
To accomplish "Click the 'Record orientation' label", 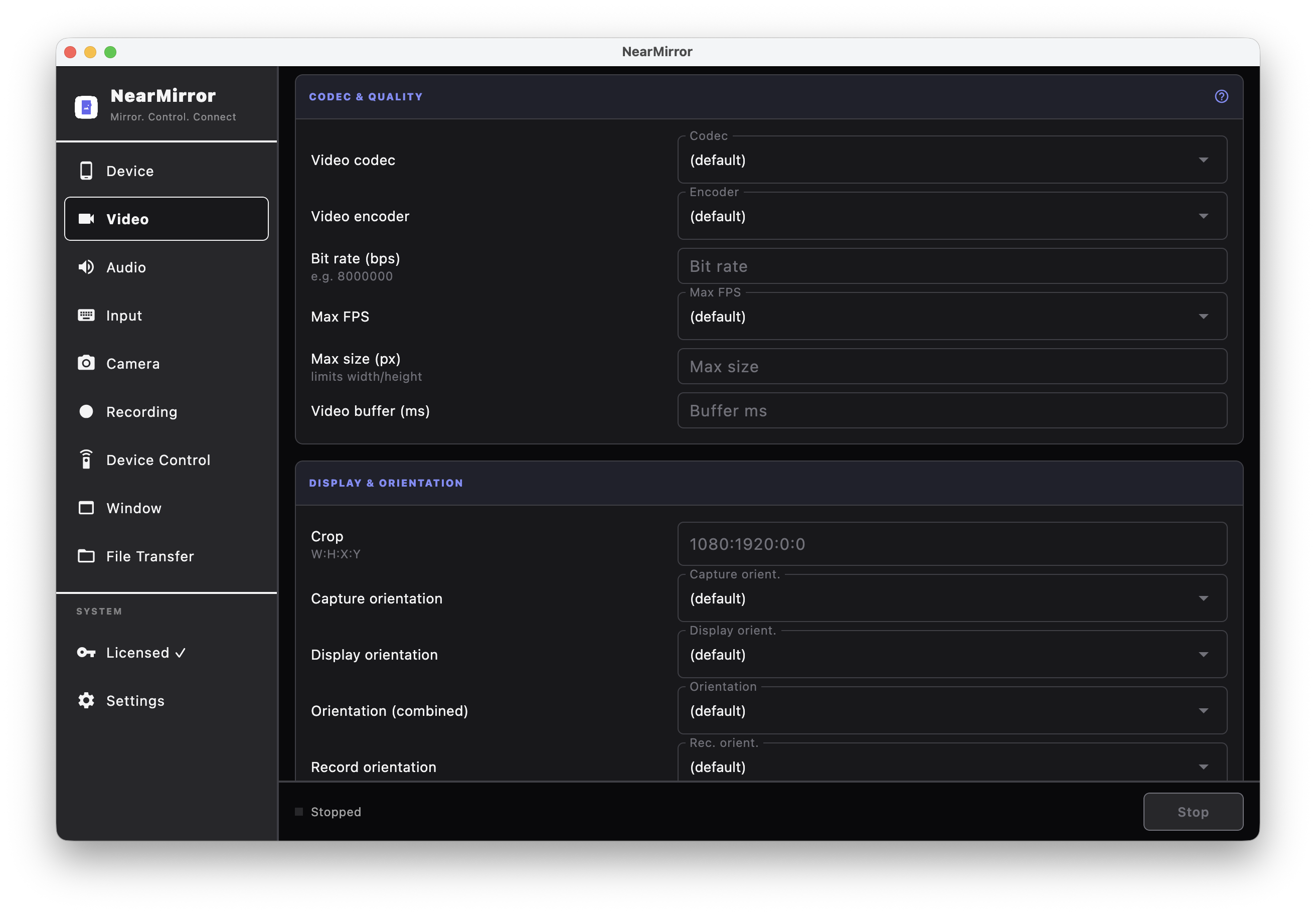I will click(374, 767).
